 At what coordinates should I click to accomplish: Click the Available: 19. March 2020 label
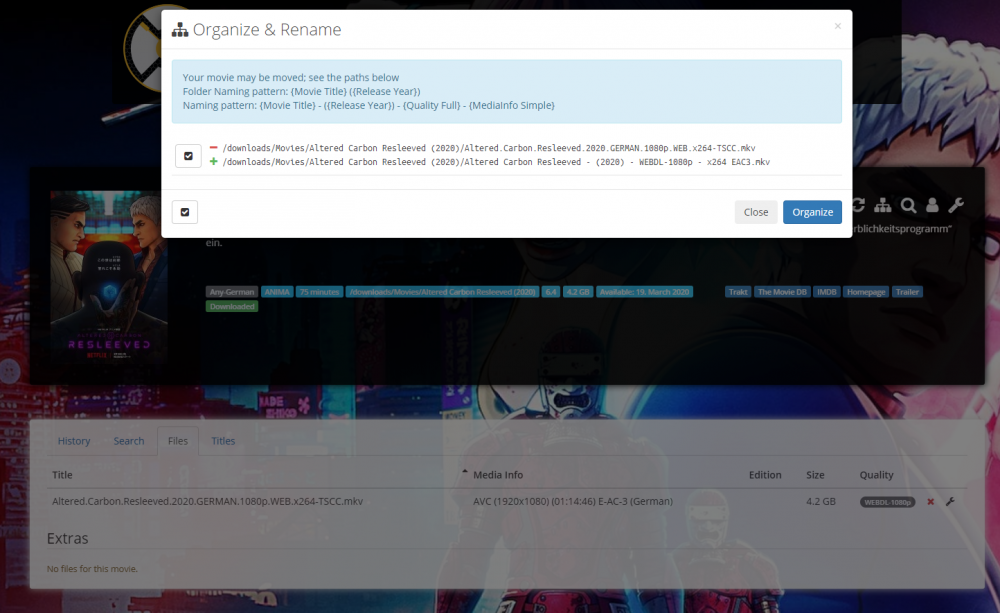click(x=644, y=292)
